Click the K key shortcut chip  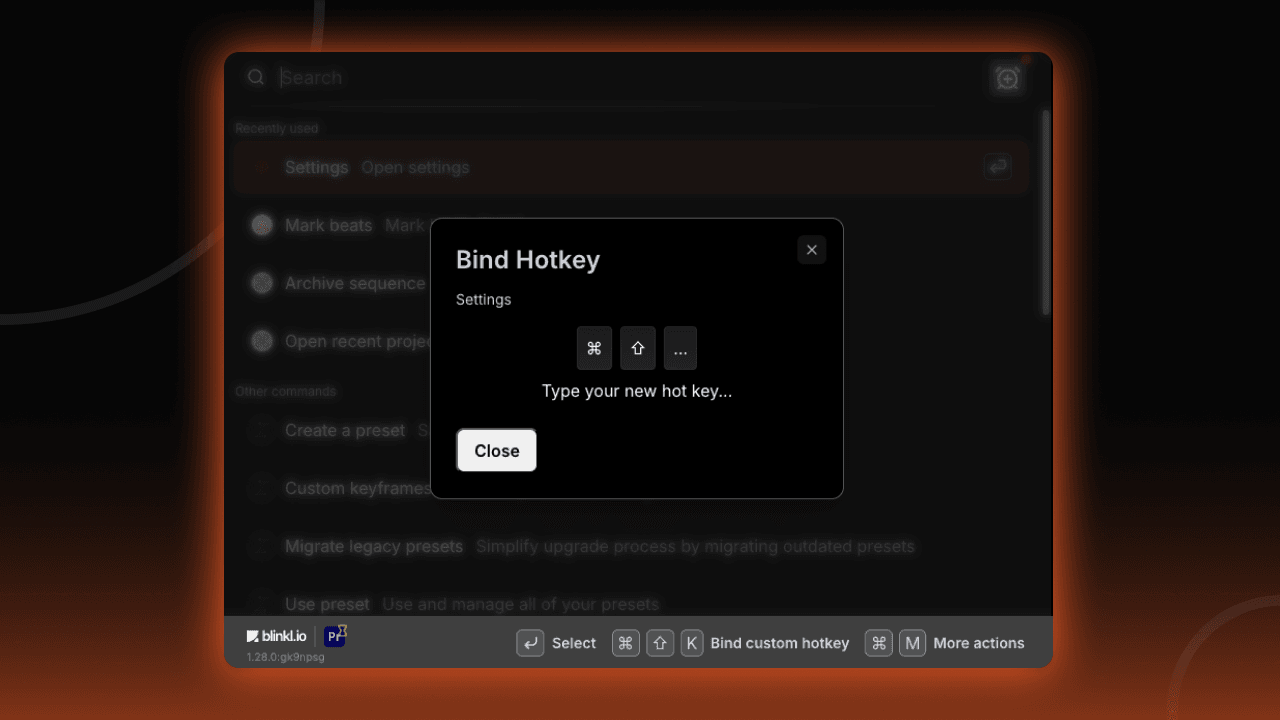pos(692,643)
